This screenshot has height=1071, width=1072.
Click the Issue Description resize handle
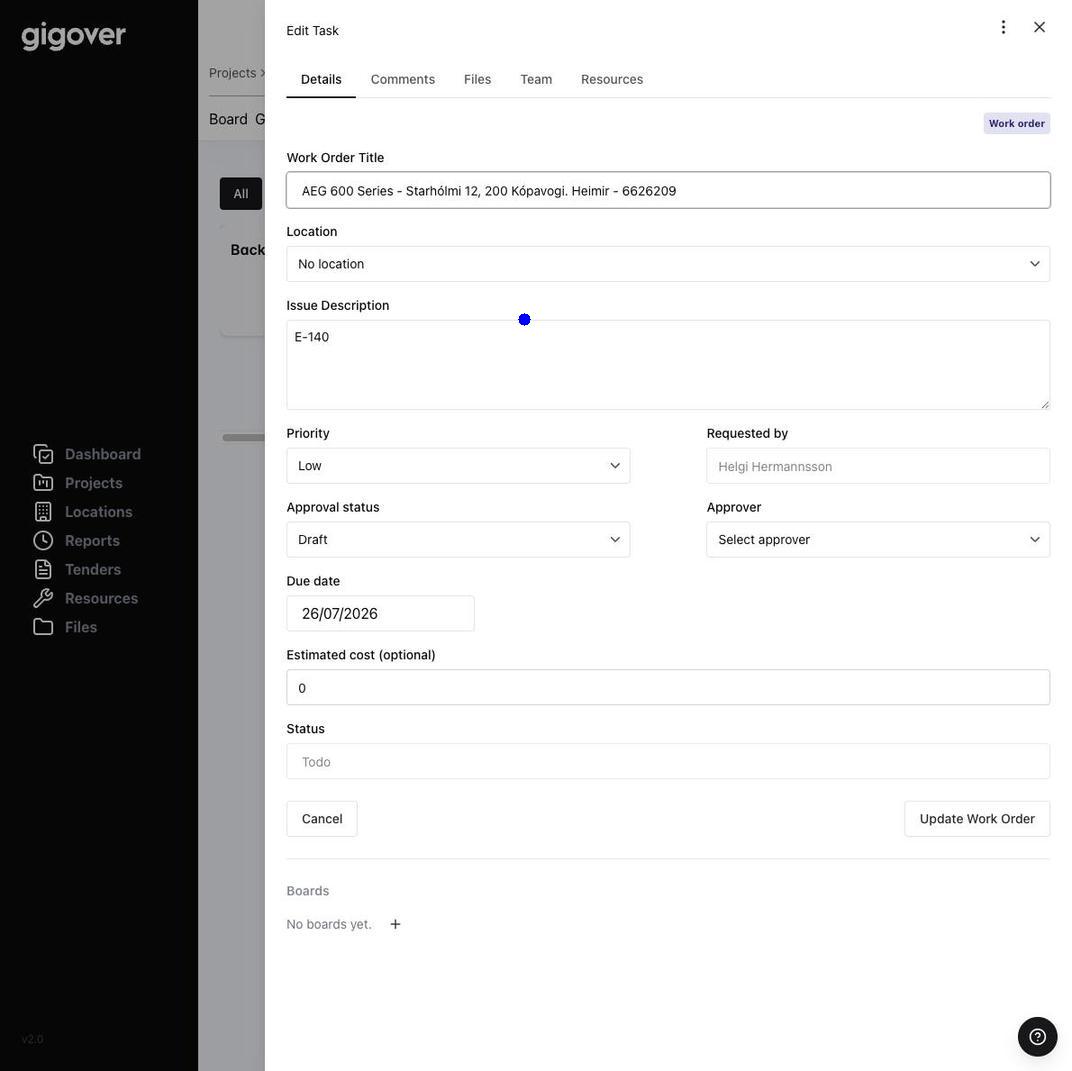click(x=1045, y=405)
